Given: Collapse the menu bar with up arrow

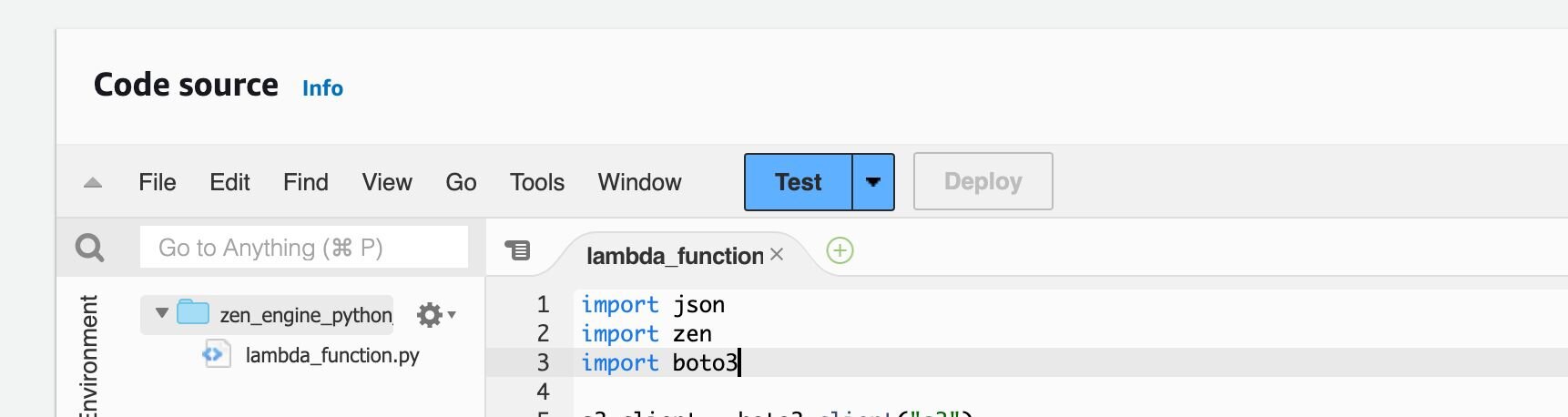Looking at the screenshot, I should (x=93, y=182).
